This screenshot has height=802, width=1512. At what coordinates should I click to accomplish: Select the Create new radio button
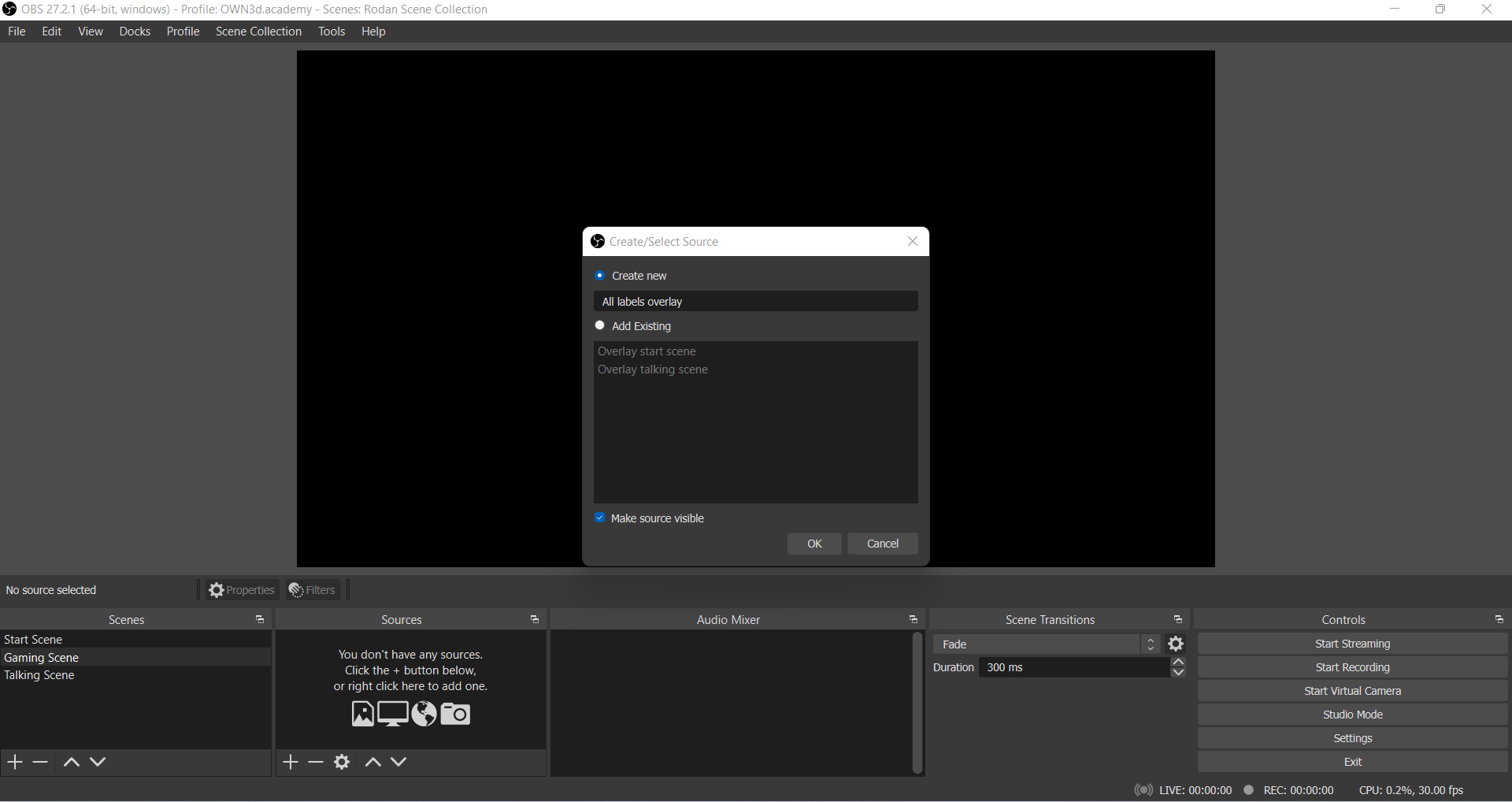pyautogui.click(x=600, y=276)
